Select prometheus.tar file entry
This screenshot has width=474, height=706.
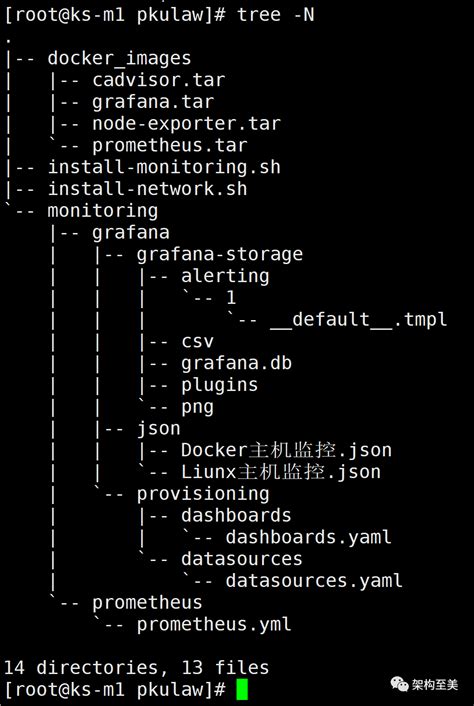[x=170, y=146]
